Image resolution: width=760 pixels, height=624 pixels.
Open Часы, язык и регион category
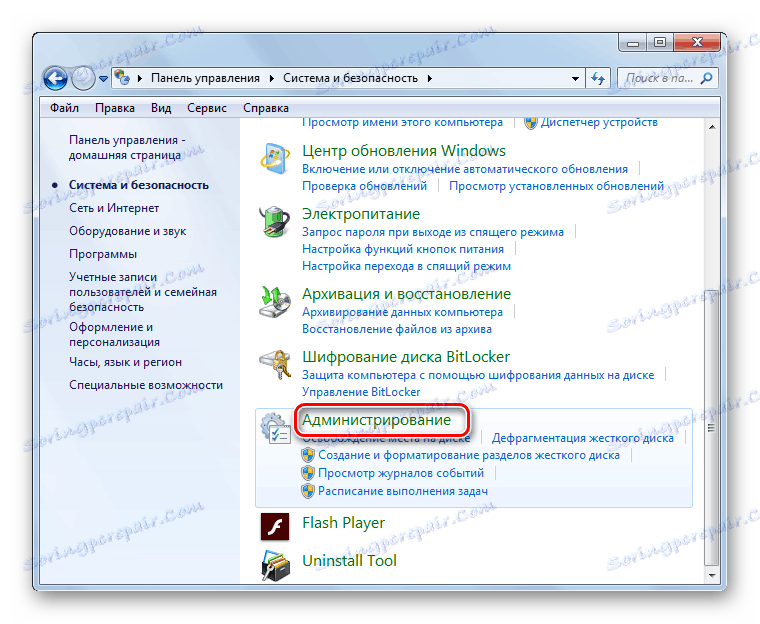[126, 362]
